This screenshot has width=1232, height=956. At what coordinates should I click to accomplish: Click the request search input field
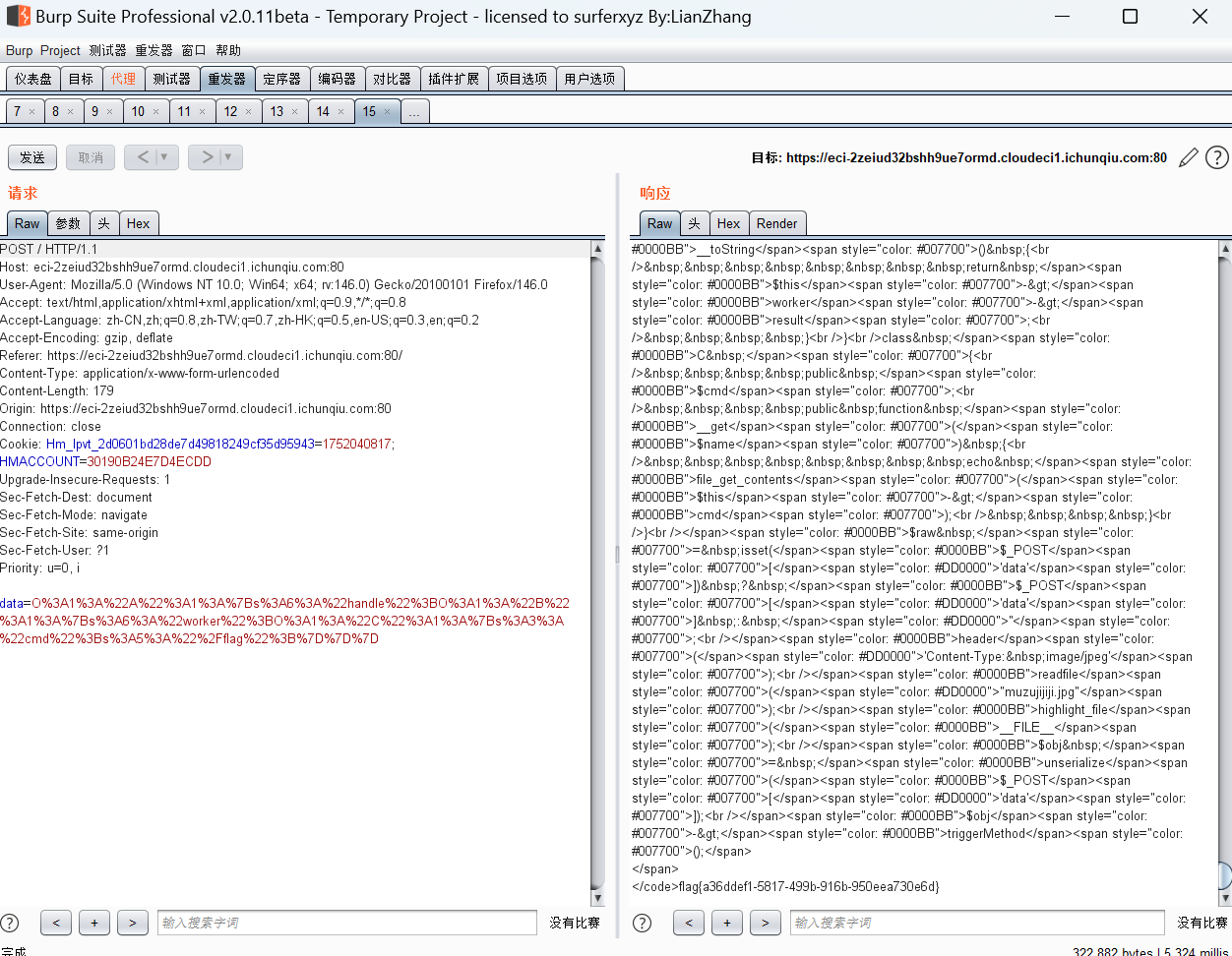point(348,923)
